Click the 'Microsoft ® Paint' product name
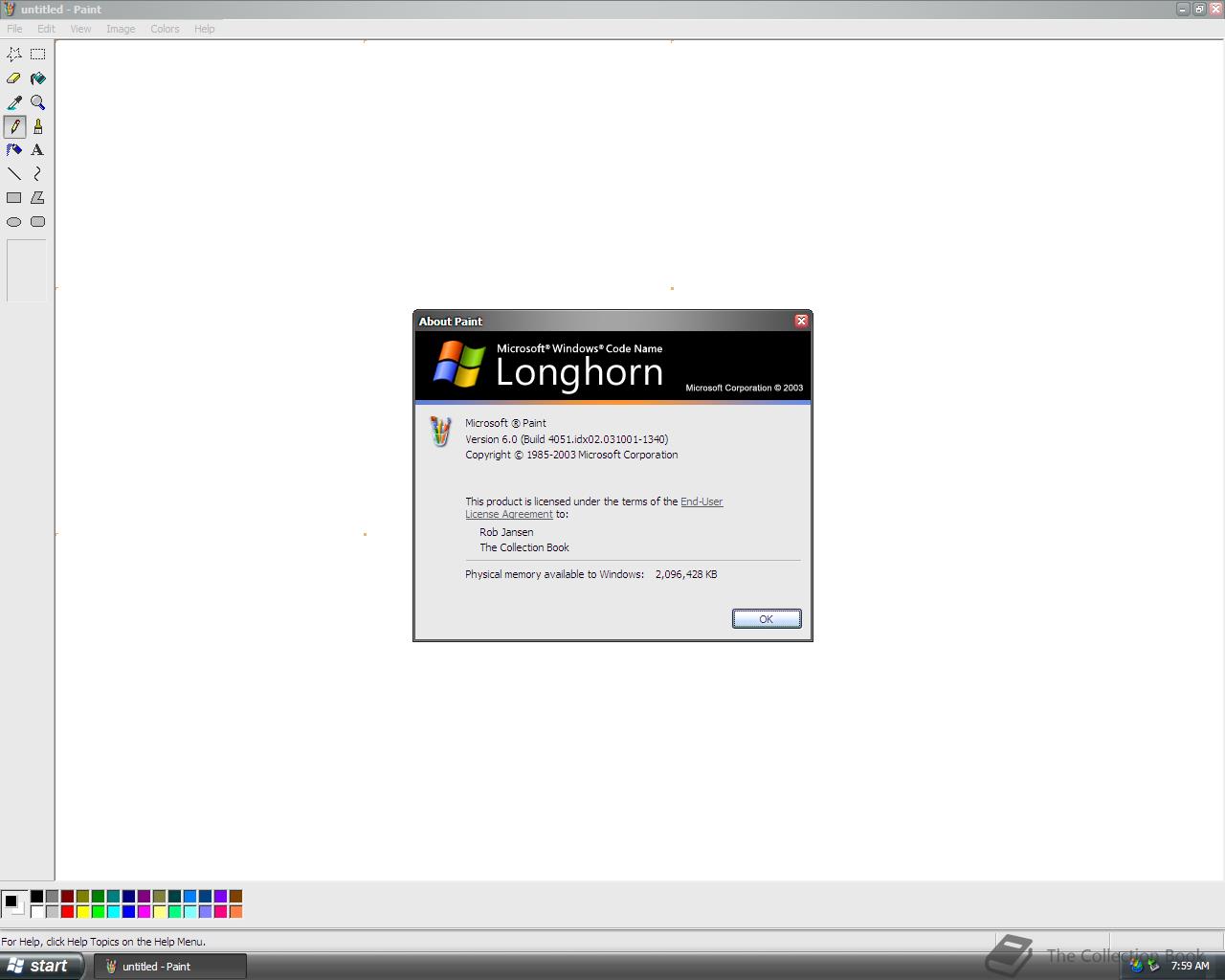This screenshot has height=980, width=1225. pos(505,423)
